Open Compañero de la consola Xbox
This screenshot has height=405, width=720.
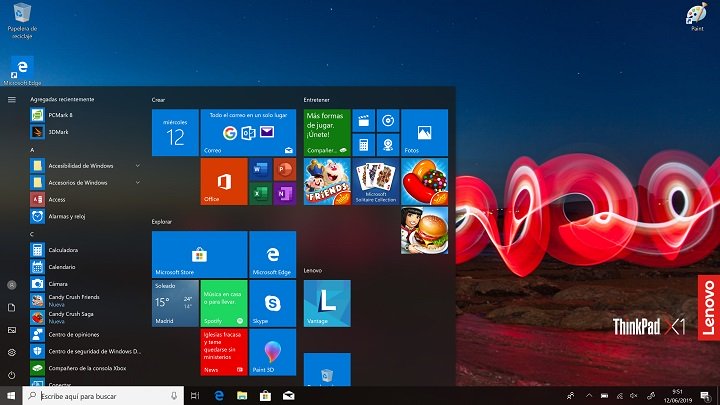click(85, 368)
